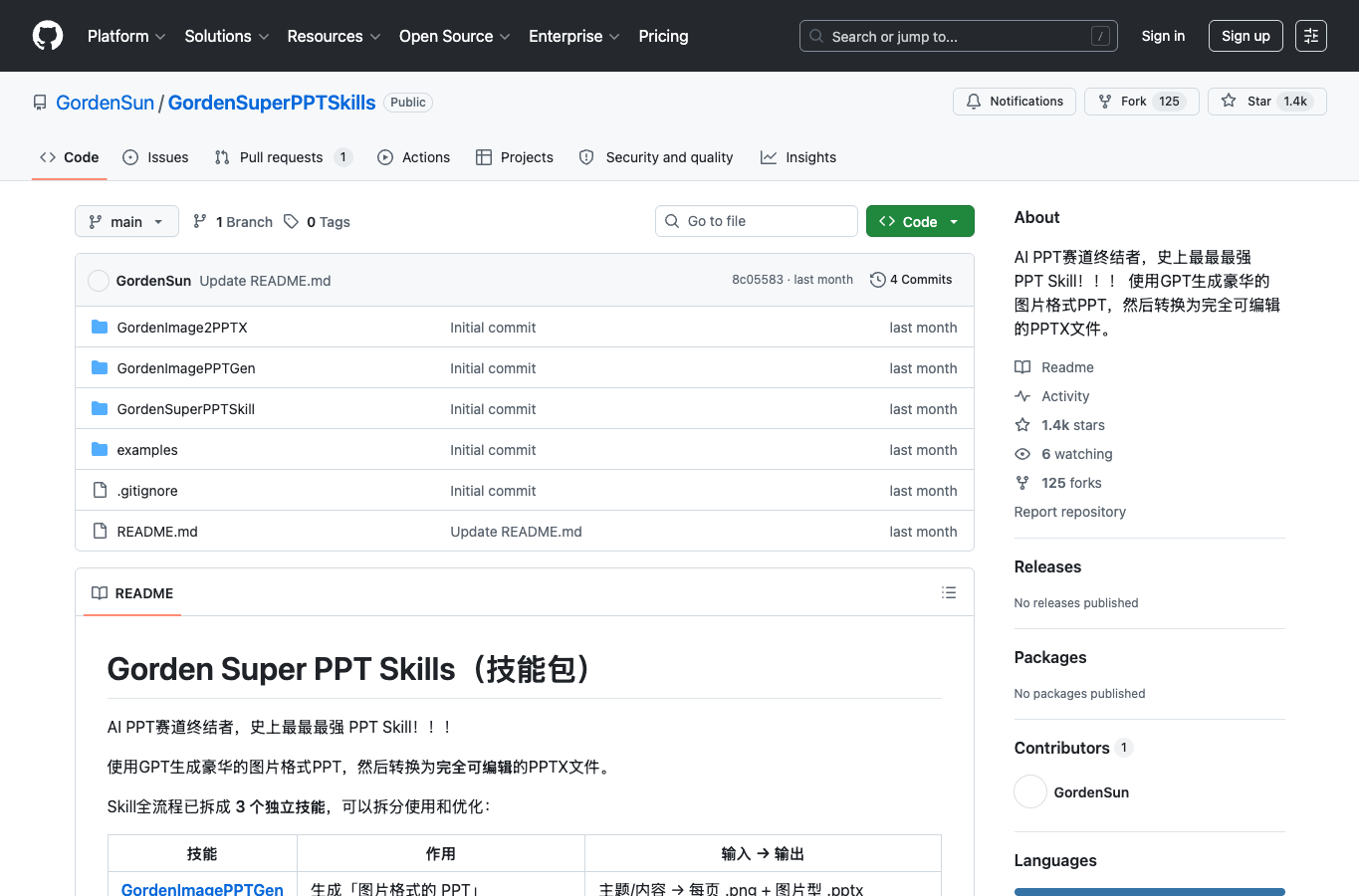Open the Insights tab
This screenshot has height=896, width=1359.
[x=798, y=157]
